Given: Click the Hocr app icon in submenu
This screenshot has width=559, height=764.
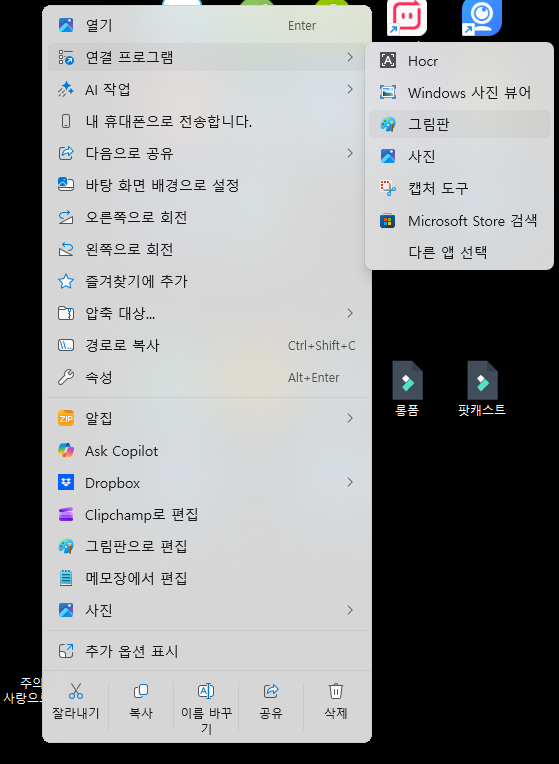Looking at the screenshot, I should tap(388, 60).
